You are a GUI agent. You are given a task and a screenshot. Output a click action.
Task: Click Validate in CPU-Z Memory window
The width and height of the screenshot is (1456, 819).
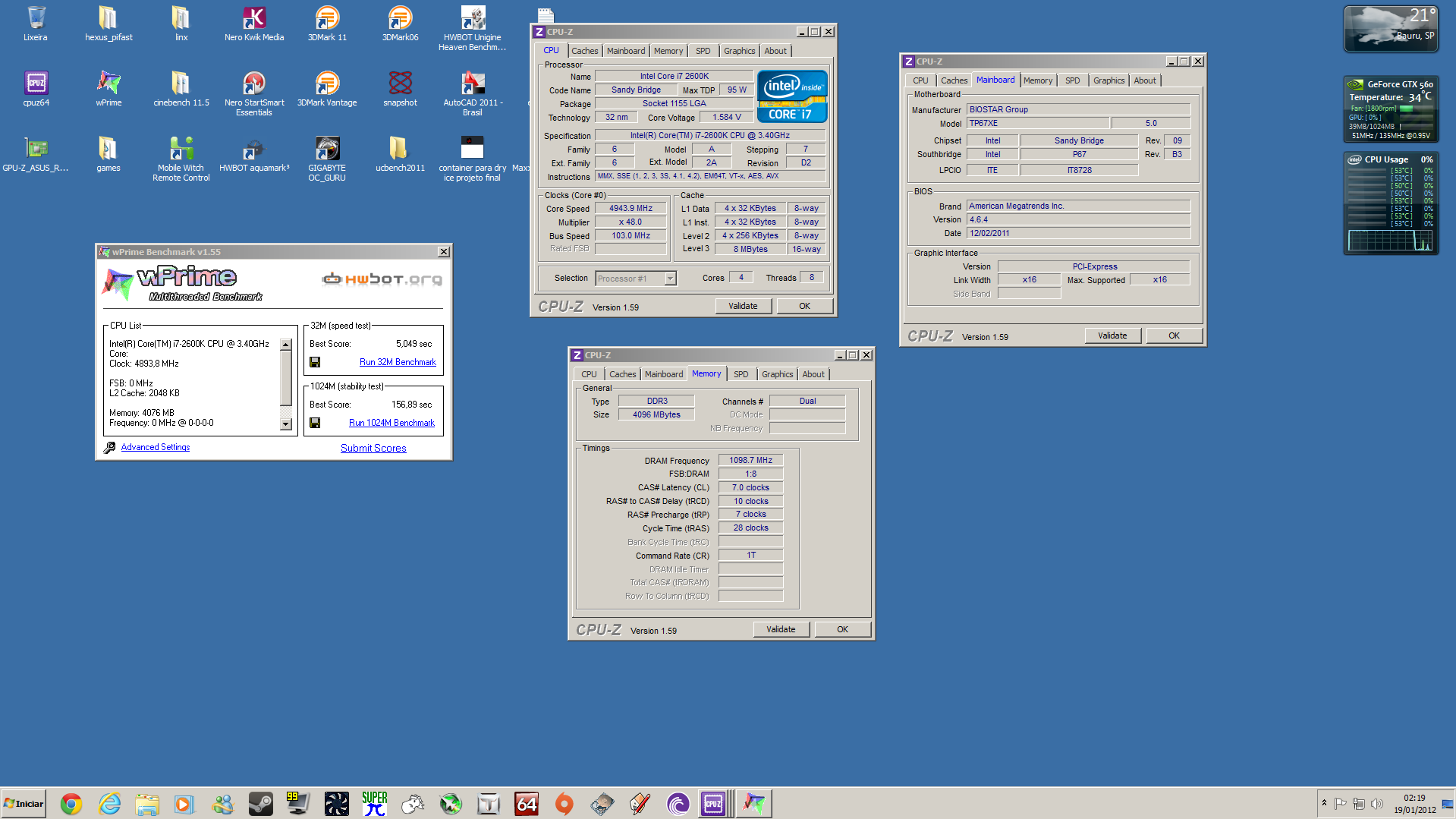click(x=781, y=629)
